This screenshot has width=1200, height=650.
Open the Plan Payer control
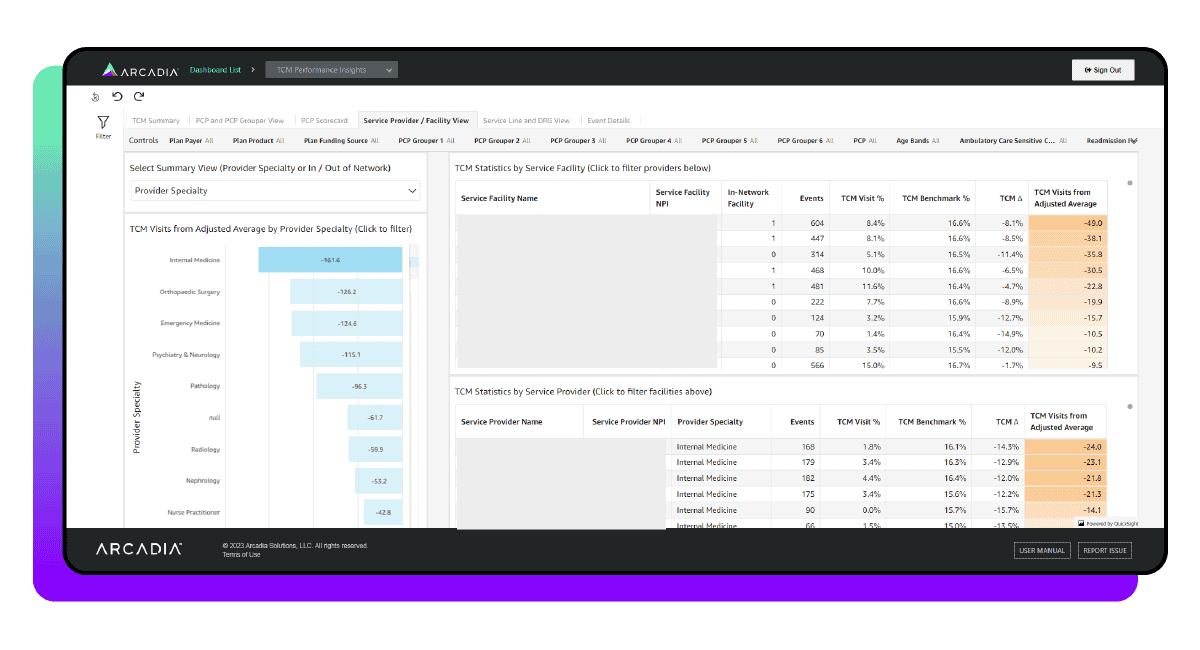(x=191, y=141)
